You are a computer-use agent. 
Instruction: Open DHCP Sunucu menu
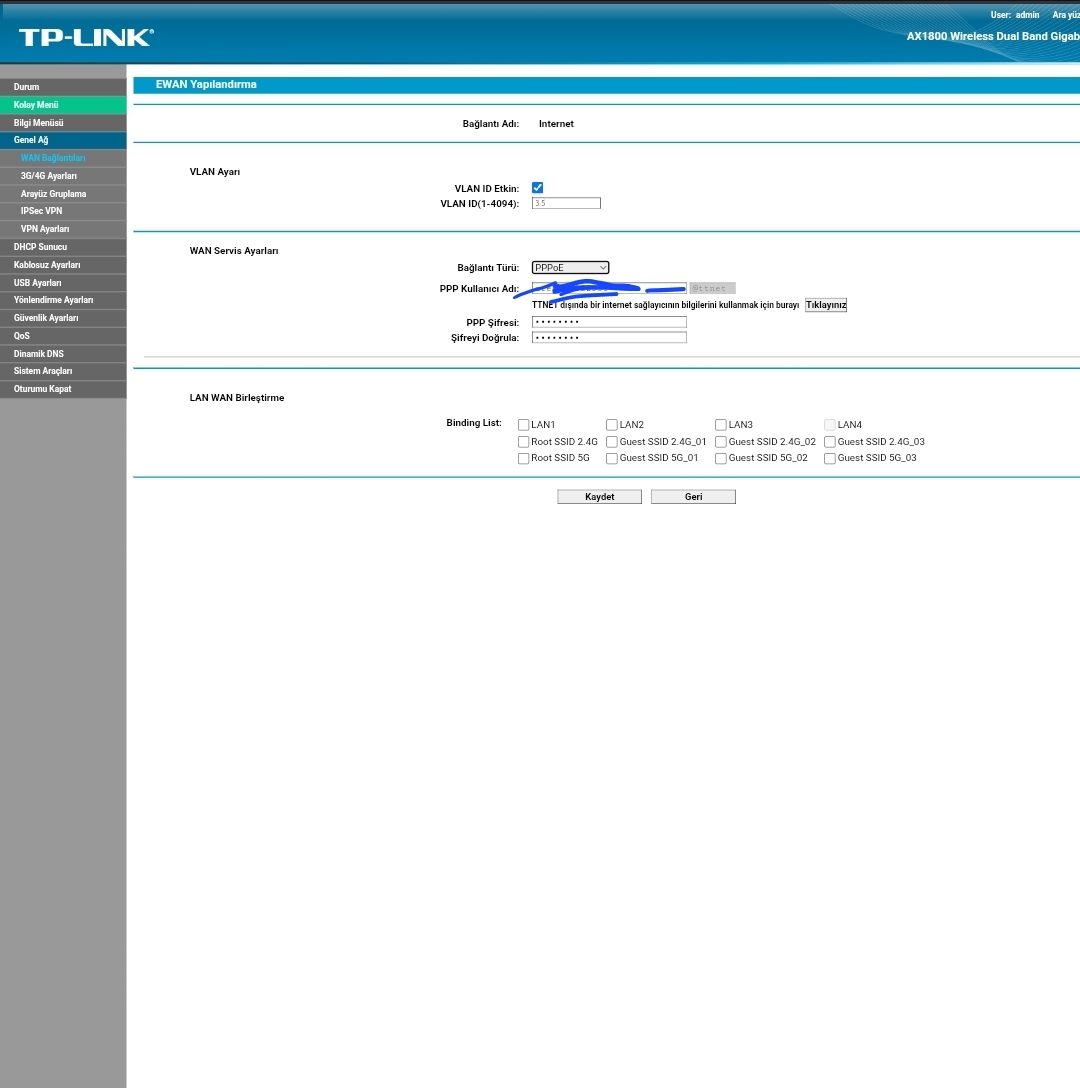(x=63, y=247)
